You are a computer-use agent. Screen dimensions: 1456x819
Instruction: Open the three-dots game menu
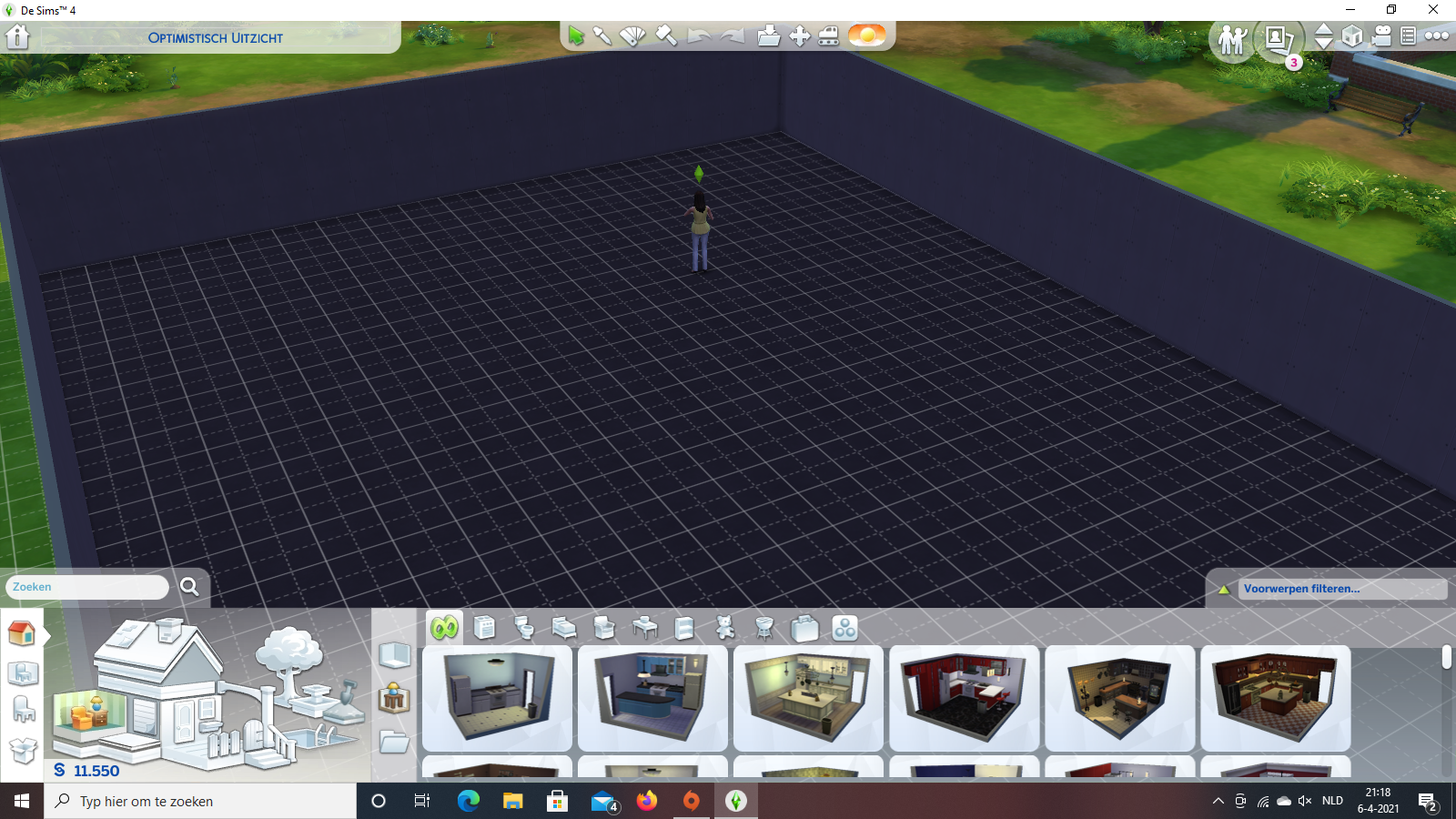click(1437, 36)
